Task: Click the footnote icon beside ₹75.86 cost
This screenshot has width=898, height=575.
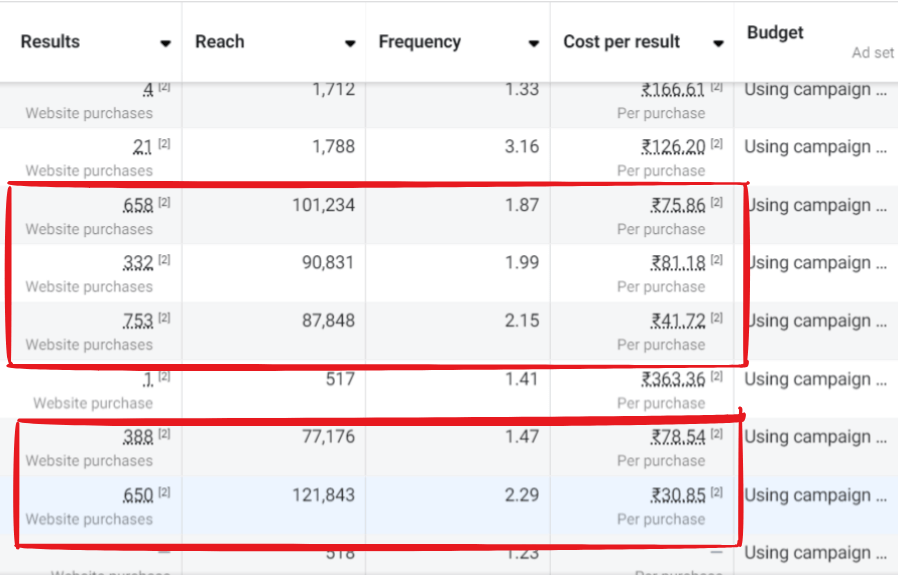Action: coord(717,203)
